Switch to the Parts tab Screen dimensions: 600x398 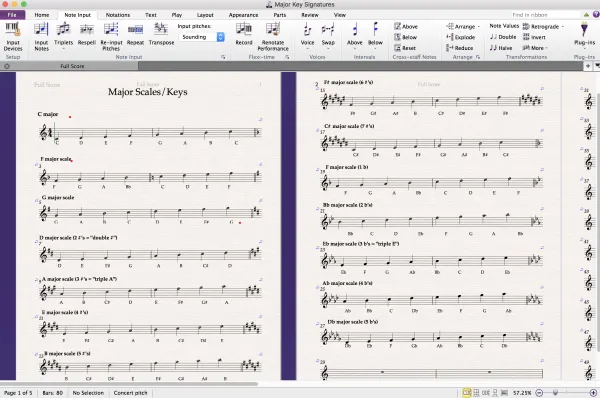(280, 15)
